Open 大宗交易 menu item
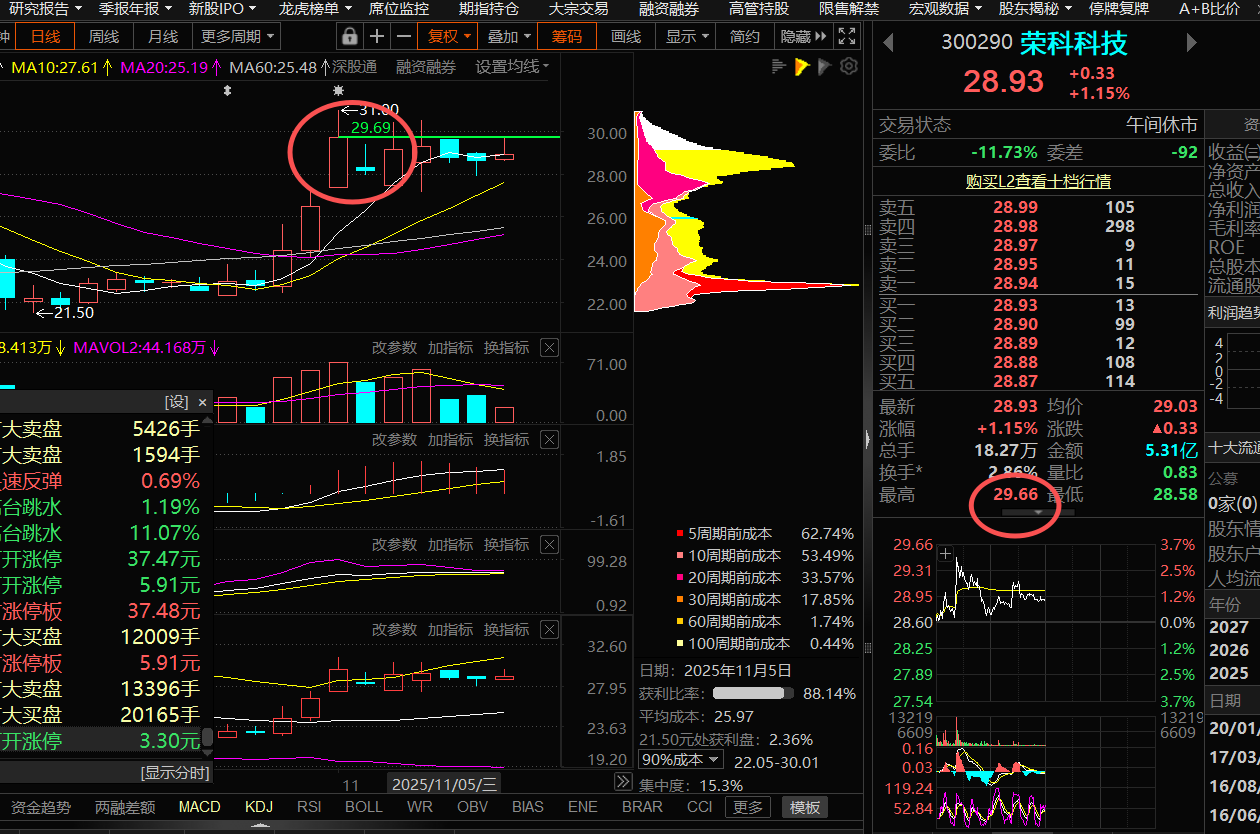The width and height of the screenshot is (1260, 834). point(578,9)
